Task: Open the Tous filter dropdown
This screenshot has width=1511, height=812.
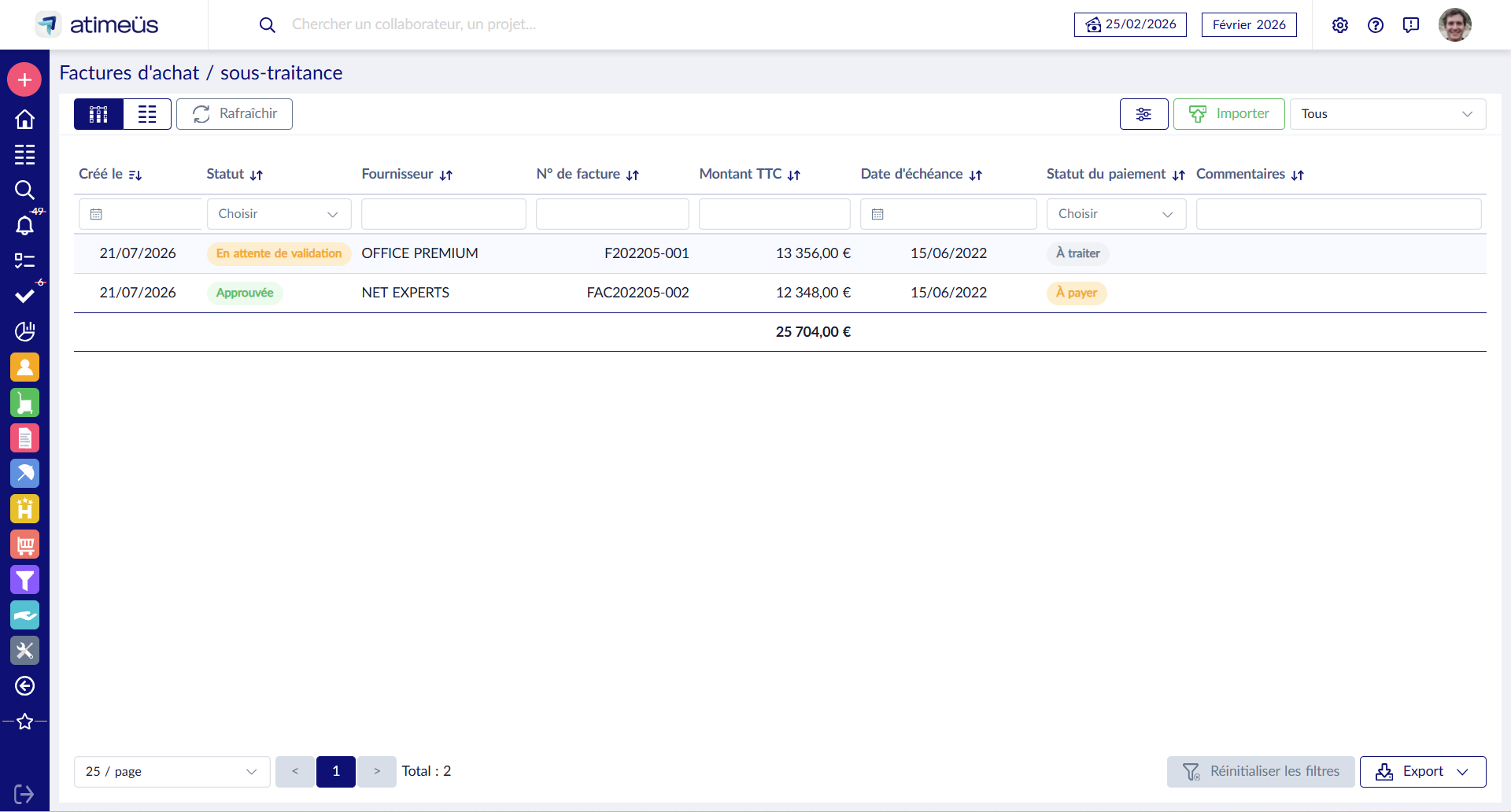Action: point(1387,114)
